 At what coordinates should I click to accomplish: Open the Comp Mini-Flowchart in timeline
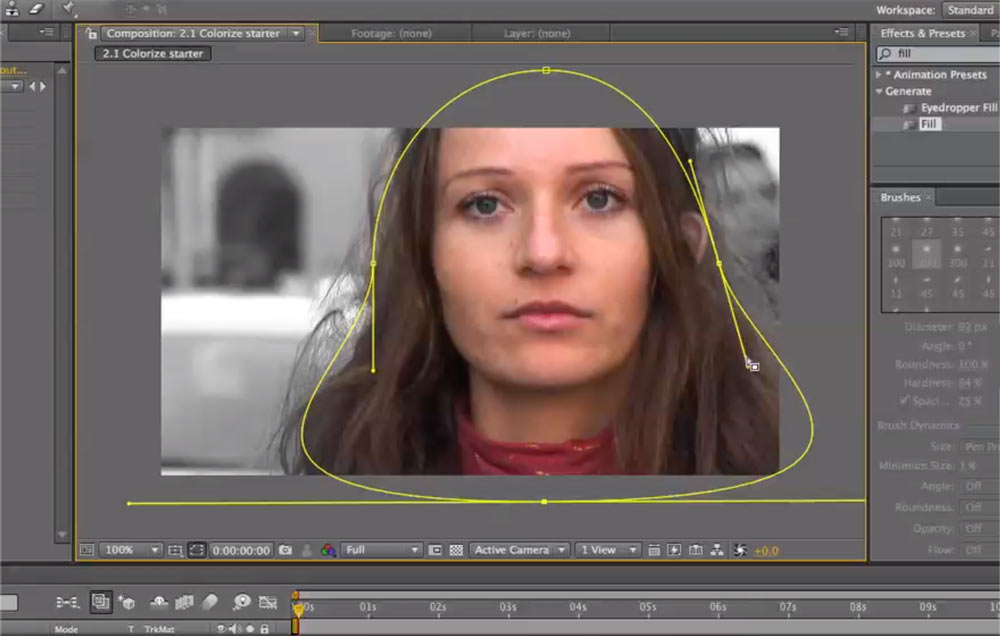point(67,602)
